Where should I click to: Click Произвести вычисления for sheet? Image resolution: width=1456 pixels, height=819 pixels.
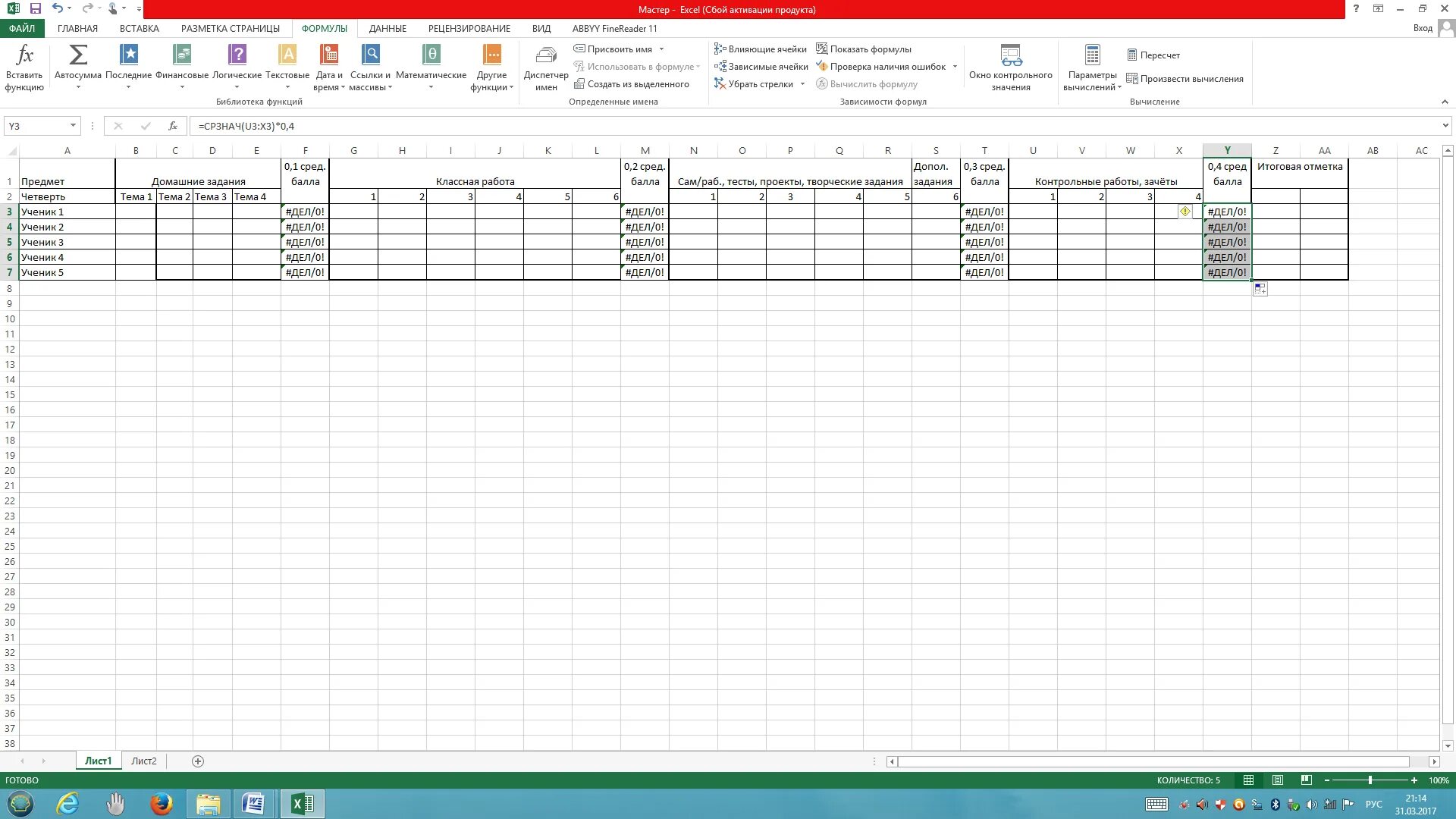[x=1185, y=79]
